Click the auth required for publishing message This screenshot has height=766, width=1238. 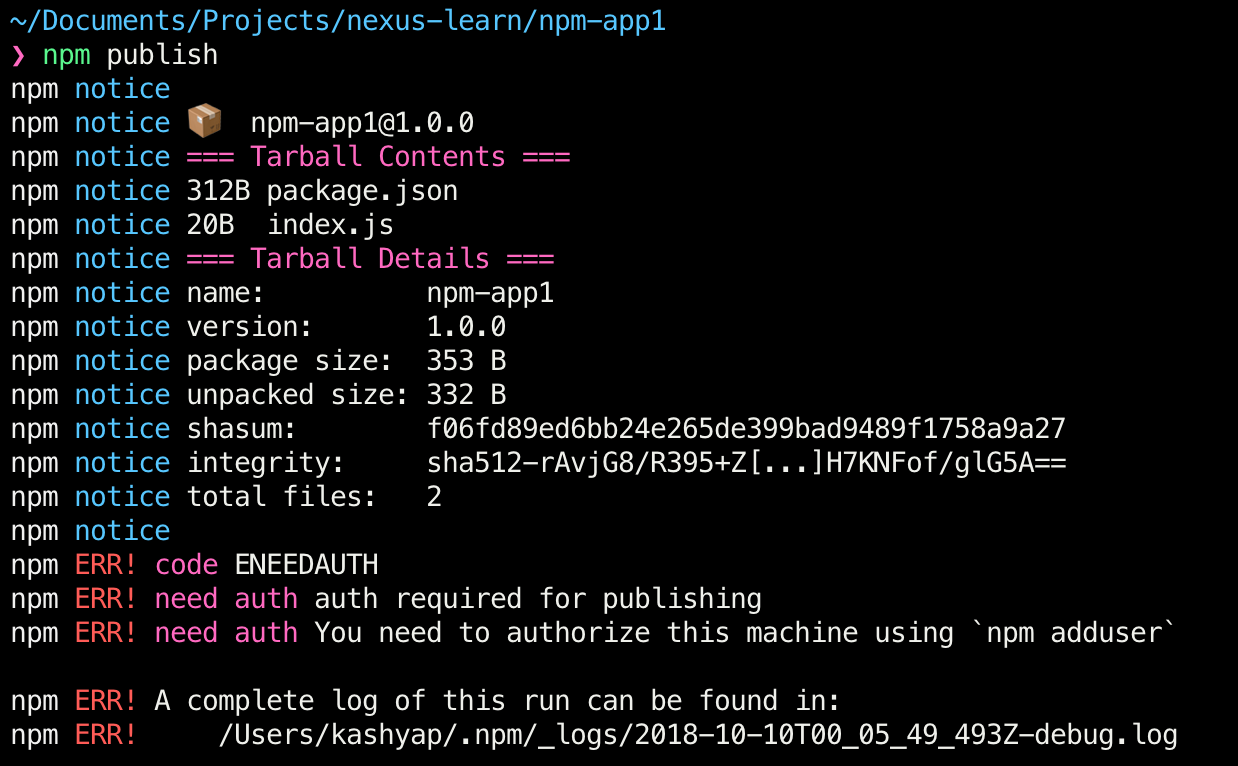pos(538,599)
